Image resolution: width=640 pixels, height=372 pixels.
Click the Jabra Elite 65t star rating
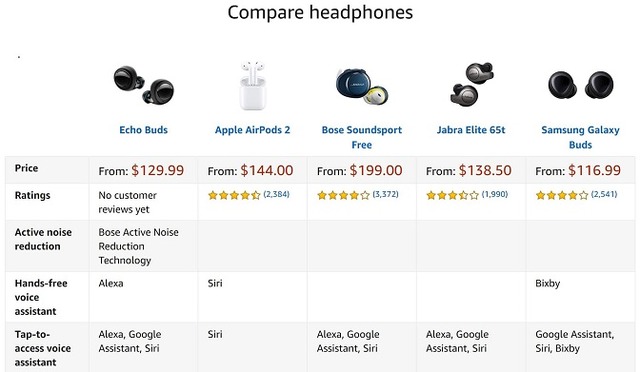[452, 195]
